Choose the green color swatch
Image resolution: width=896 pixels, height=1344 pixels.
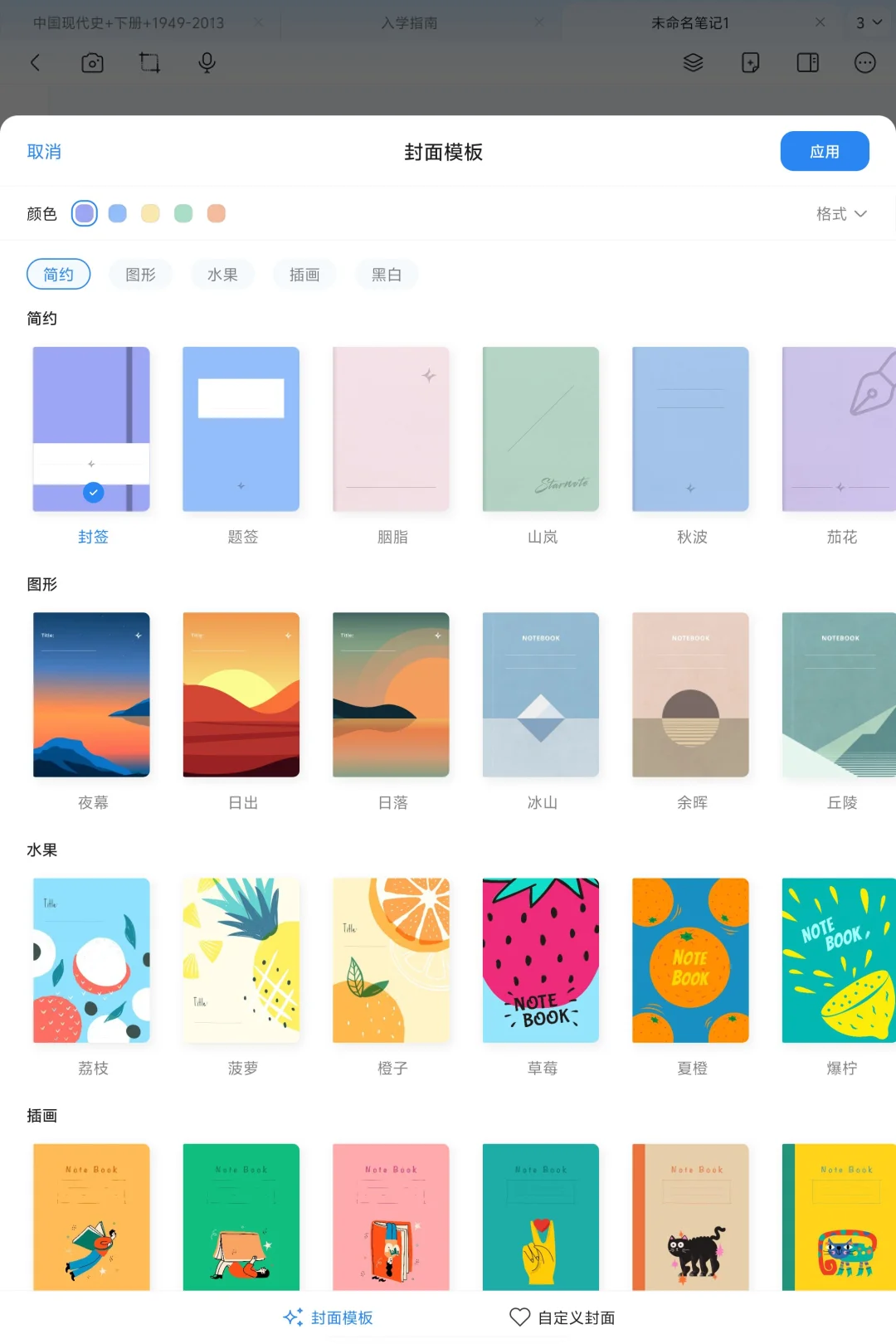183,214
